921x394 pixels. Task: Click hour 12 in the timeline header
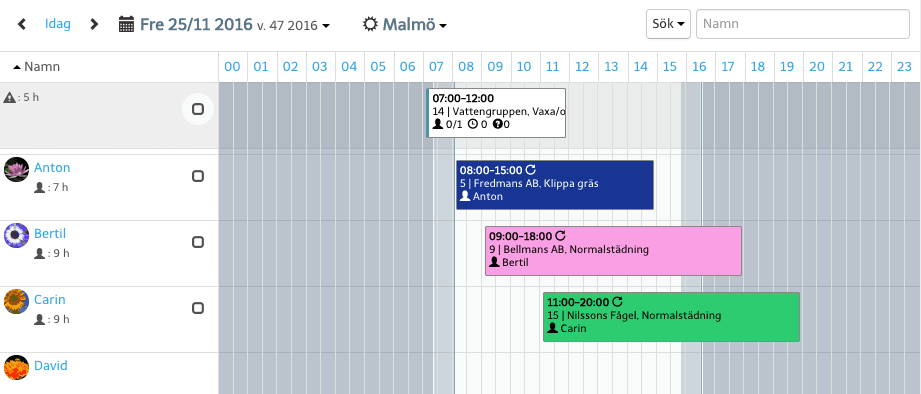582,67
